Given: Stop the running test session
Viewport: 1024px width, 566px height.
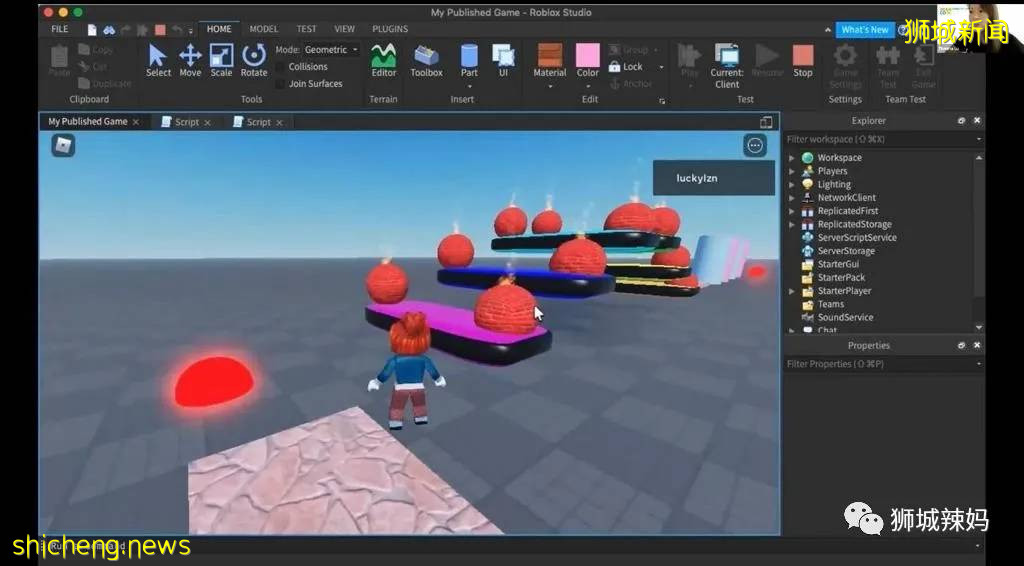Looking at the screenshot, I should (803, 59).
